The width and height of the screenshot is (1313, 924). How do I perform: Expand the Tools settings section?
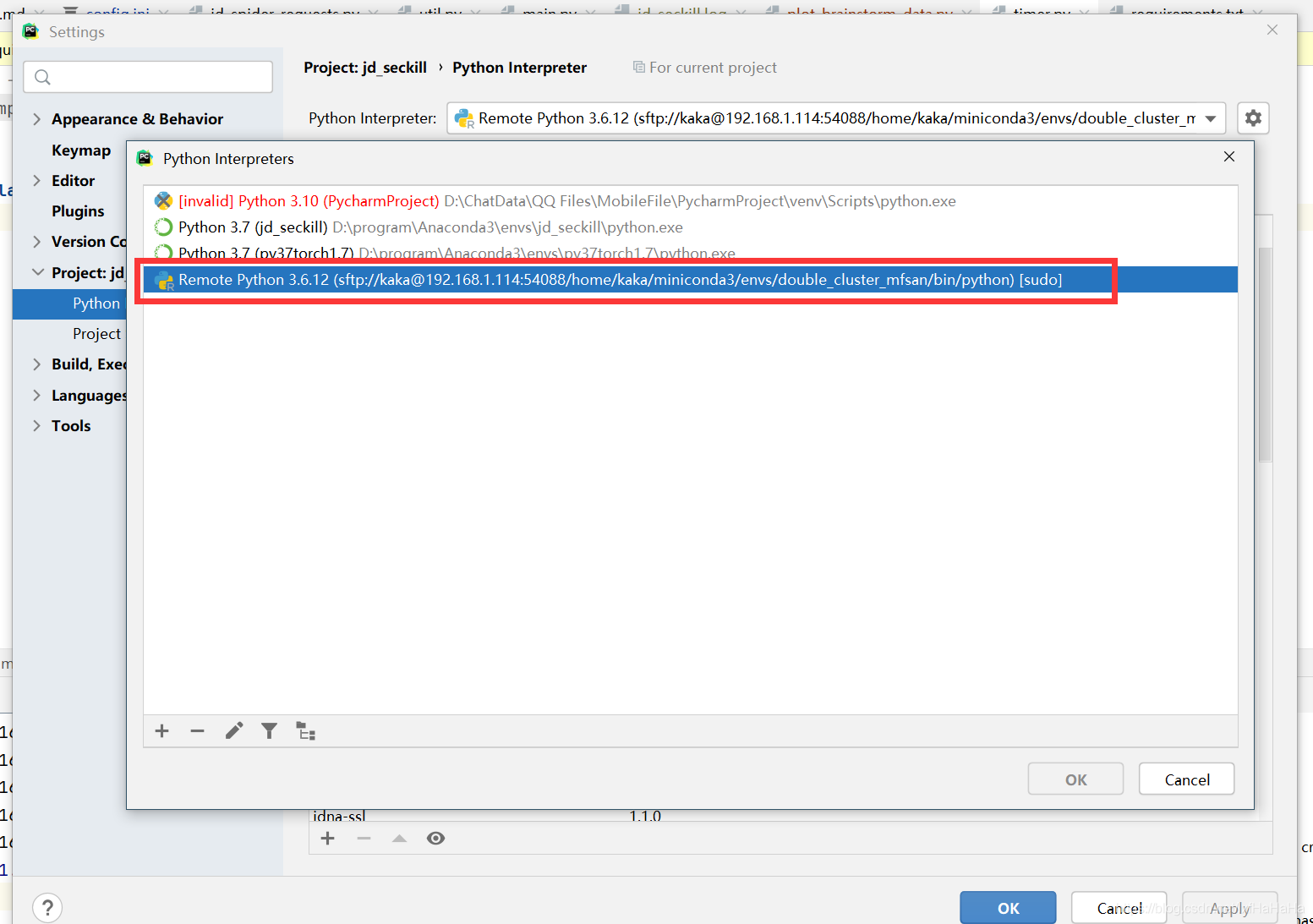tap(36, 426)
